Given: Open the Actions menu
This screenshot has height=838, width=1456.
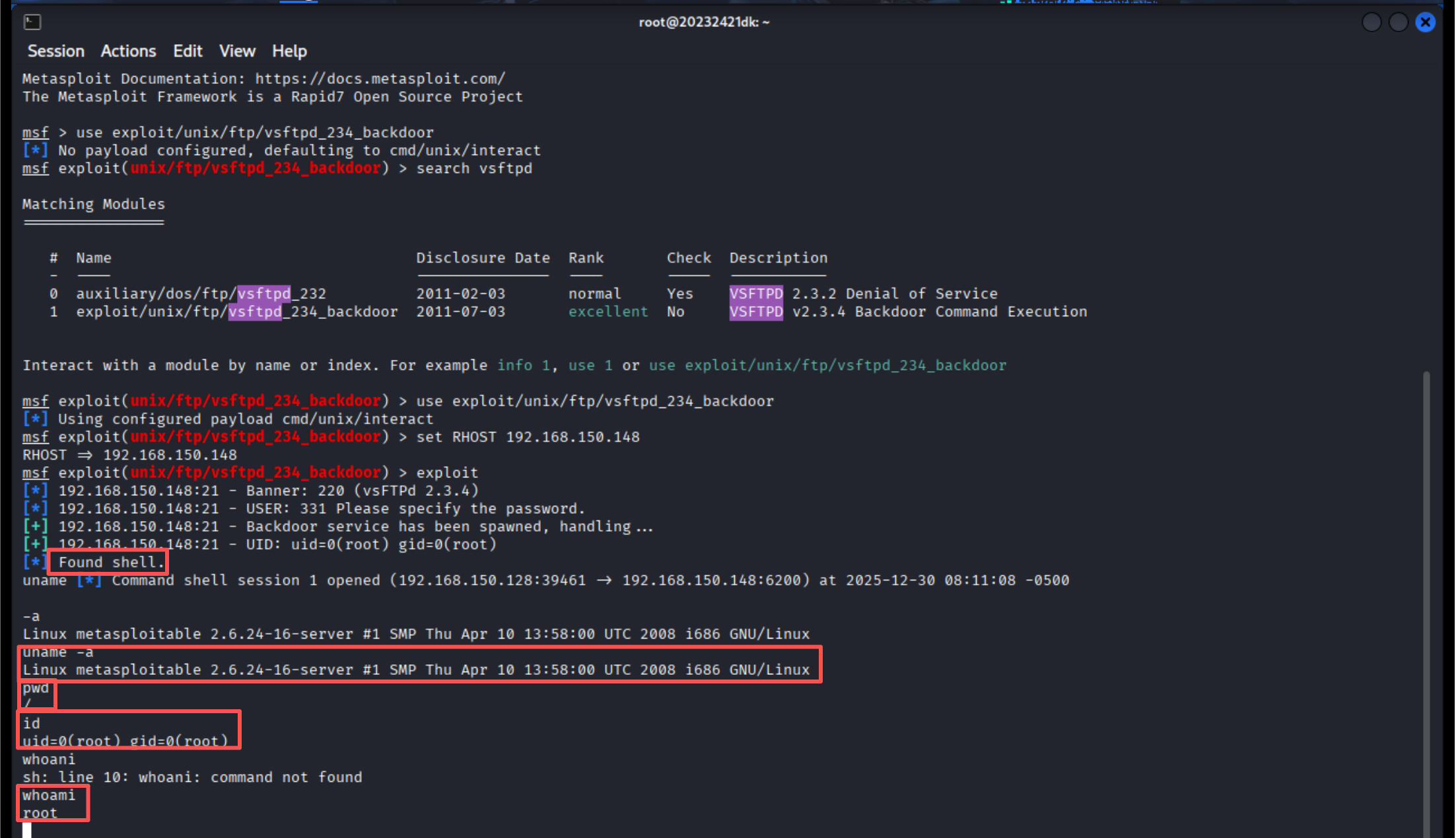Looking at the screenshot, I should pyautogui.click(x=128, y=52).
